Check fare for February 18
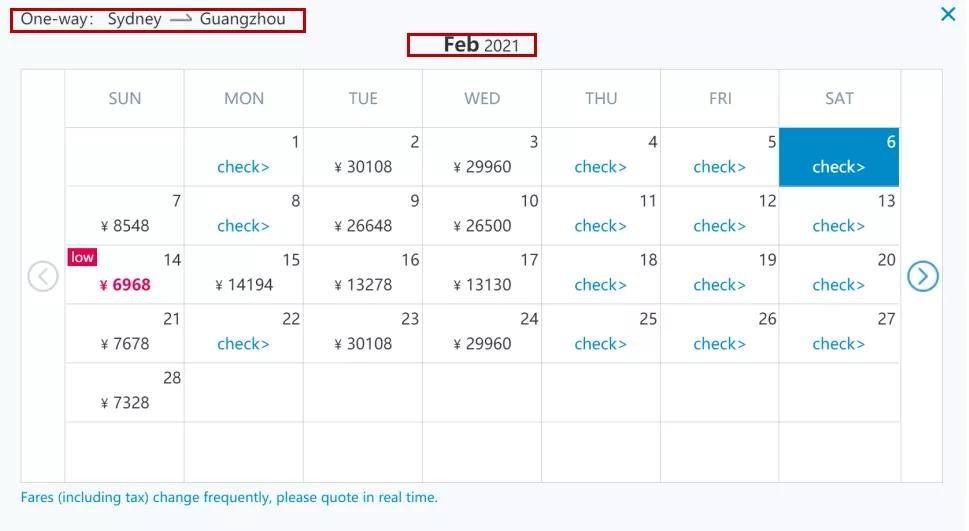The width and height of the screenshot is (969, 531). [600, 285]
